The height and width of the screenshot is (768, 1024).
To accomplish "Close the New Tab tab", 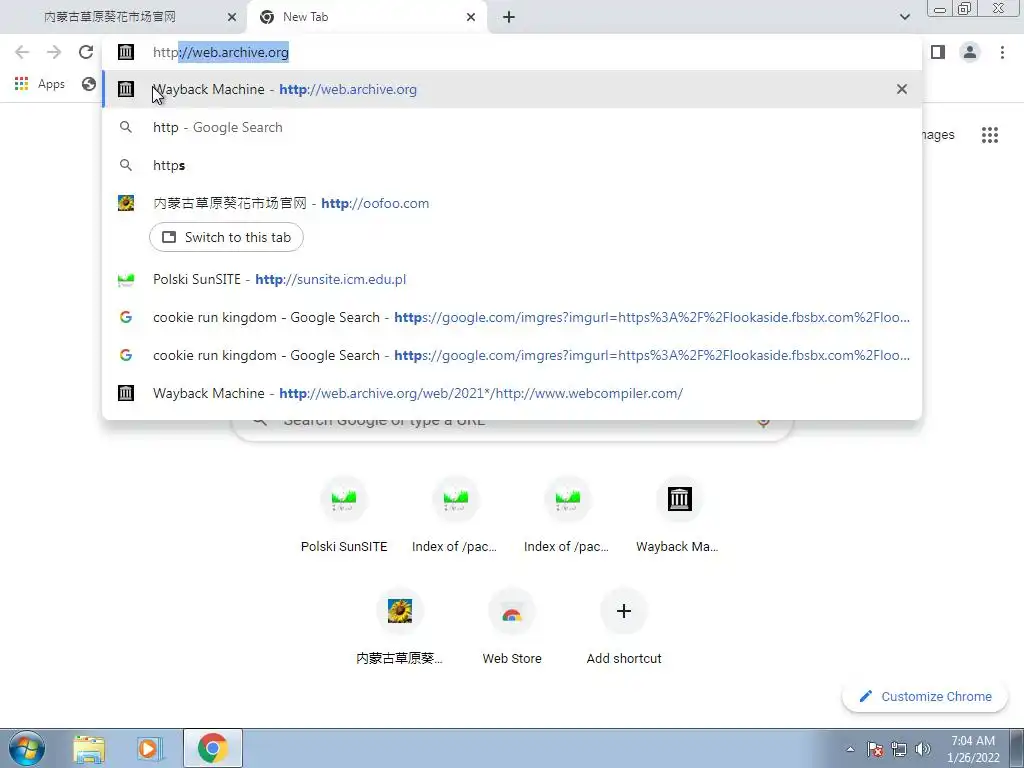I will (x=471, y=18).
